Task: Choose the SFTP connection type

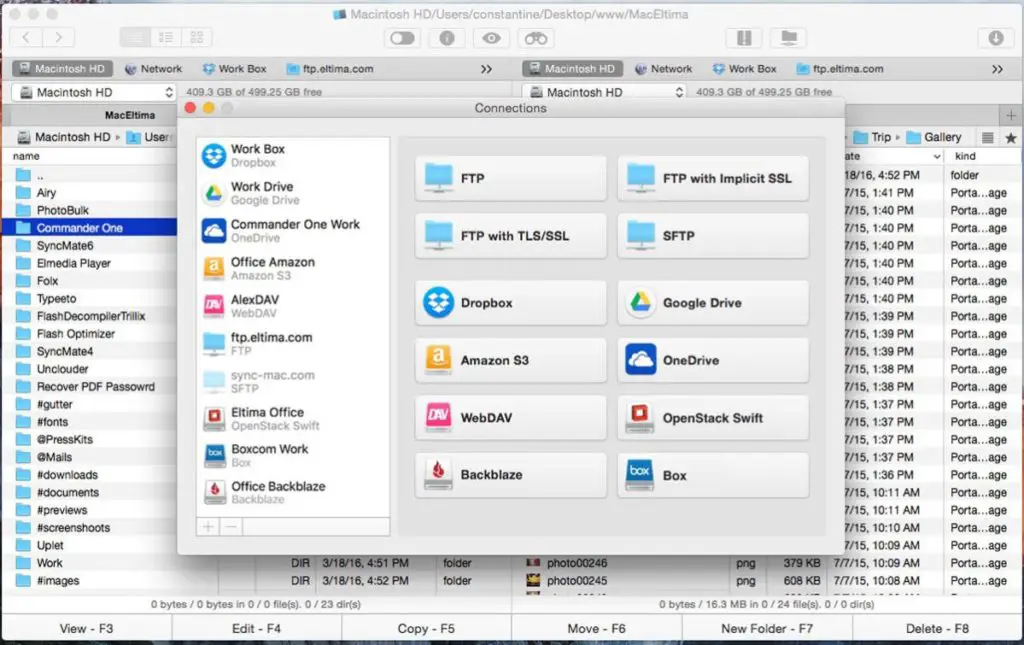Action: pyautogui.click(x=713, y=236)
